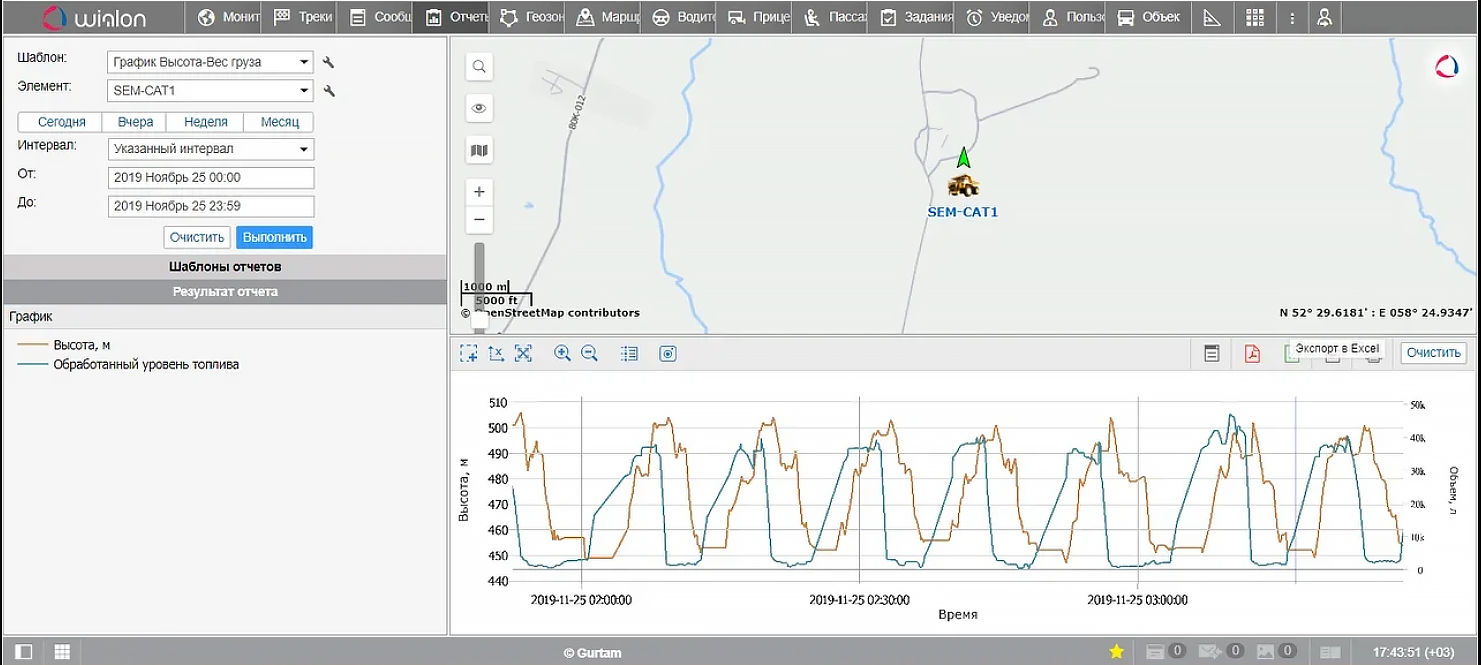The width and height of the screenshot is (1481, 665).
Task: Click the map search magnifier icon
Action: click(x=480, y=67)
